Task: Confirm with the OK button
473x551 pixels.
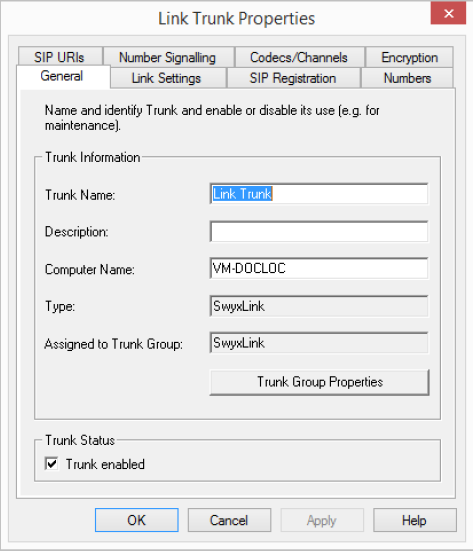Action: [x=137, y=520]
